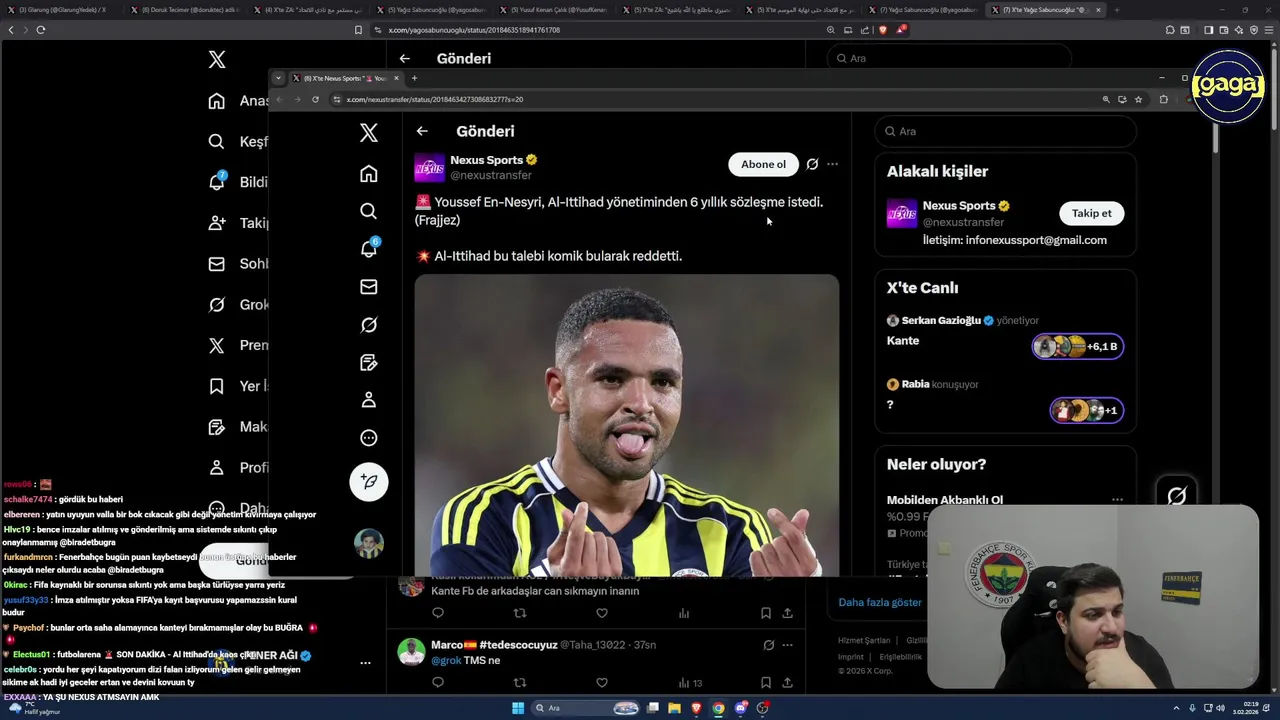Click @grok mention in Marco's tweet
The image size is (1280, 720).
point(446,660)
